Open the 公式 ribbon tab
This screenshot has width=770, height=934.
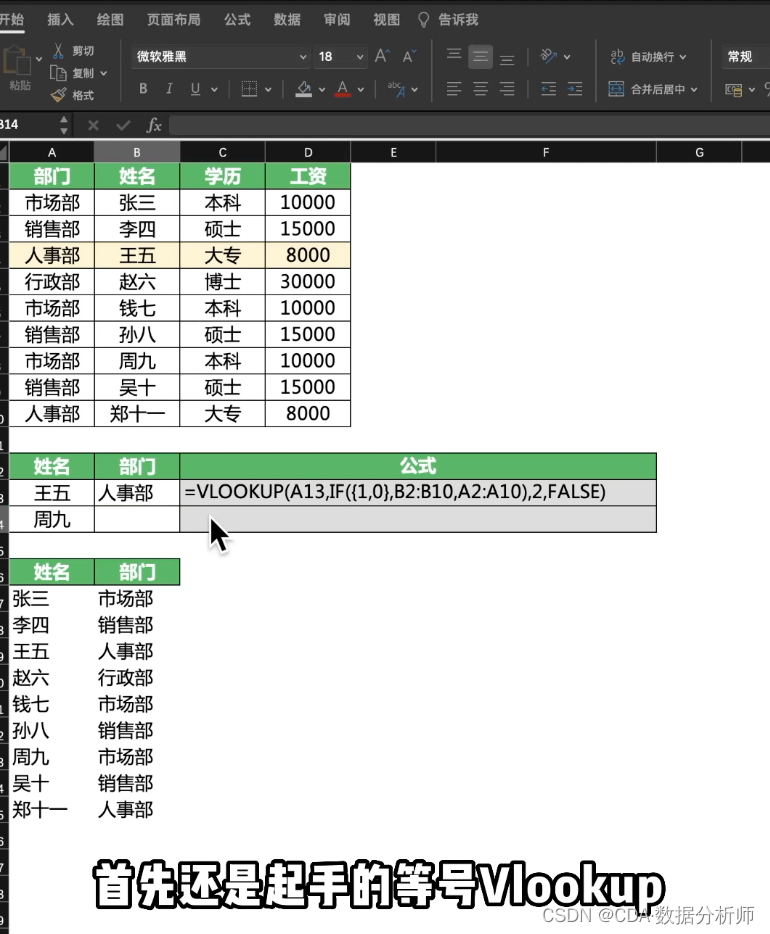(237, 20)
